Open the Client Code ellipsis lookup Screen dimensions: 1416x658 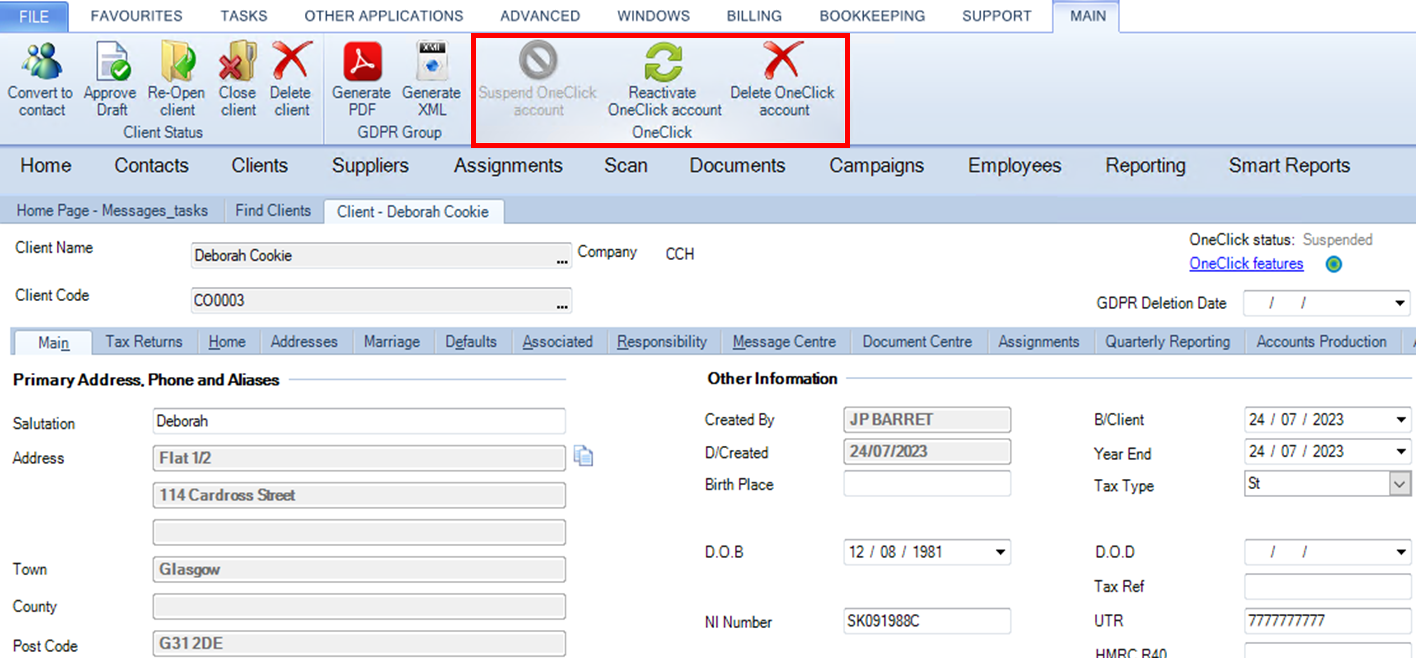pyautogui.click(x=562, y=302)
